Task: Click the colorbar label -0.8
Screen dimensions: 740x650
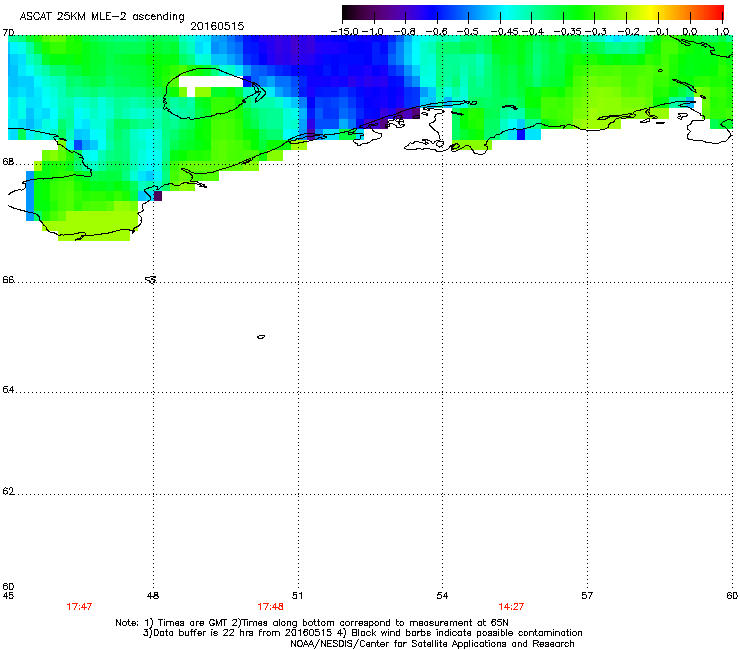Action: [x=405, y=32]
